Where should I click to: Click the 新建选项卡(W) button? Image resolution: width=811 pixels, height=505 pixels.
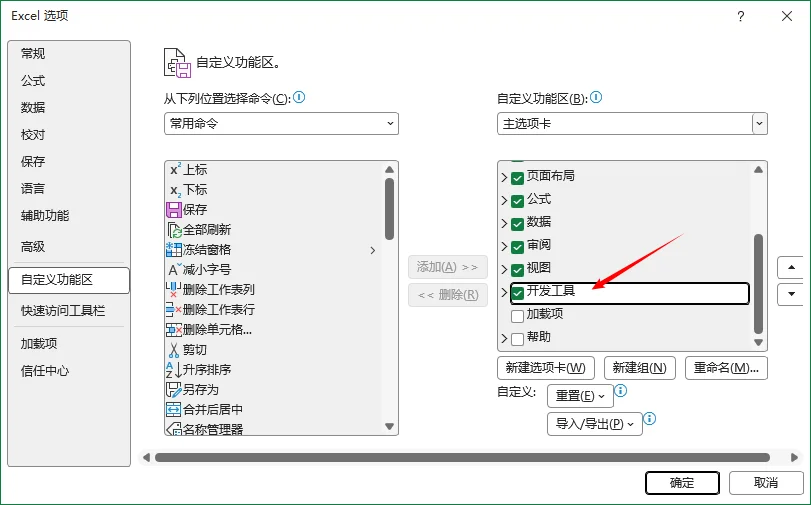(546, 368)
